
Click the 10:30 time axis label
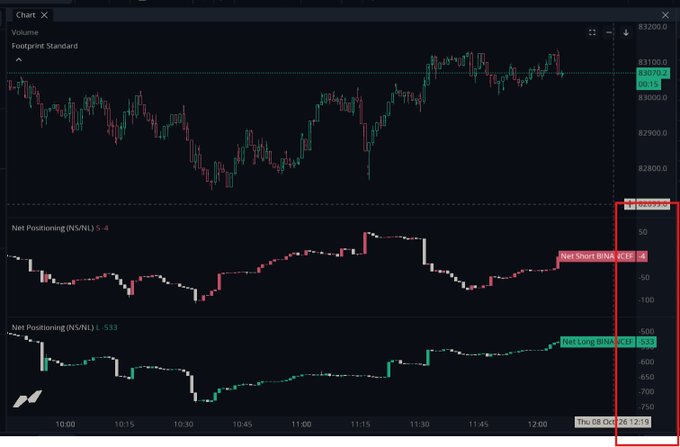[183, 424]
